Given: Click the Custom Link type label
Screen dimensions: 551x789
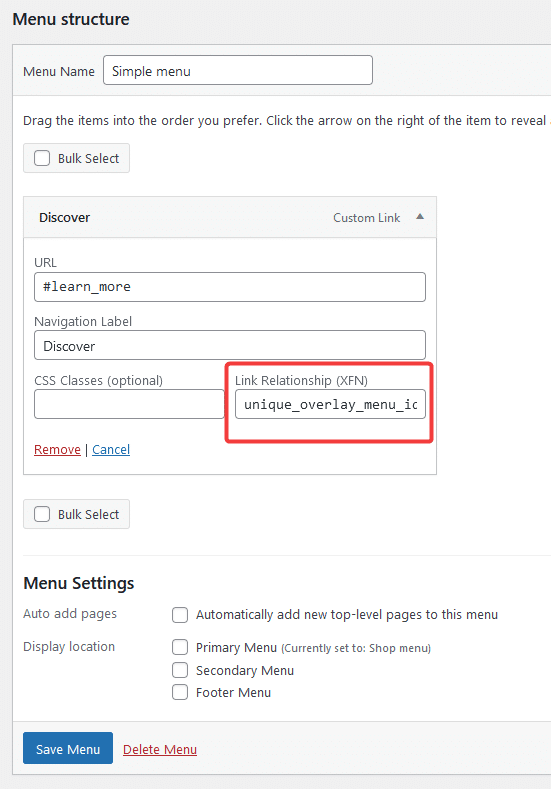Looking at the screenshot, I should [x=366, y=217].
